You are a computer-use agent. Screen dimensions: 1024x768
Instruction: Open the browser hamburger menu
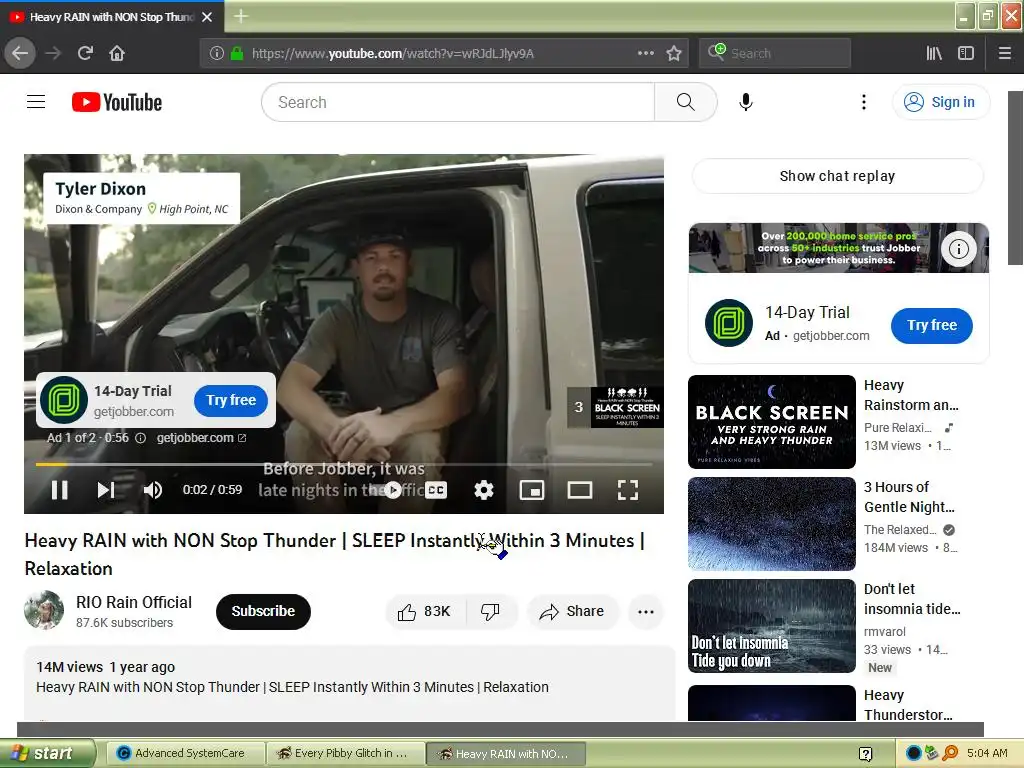(1004, 53)
